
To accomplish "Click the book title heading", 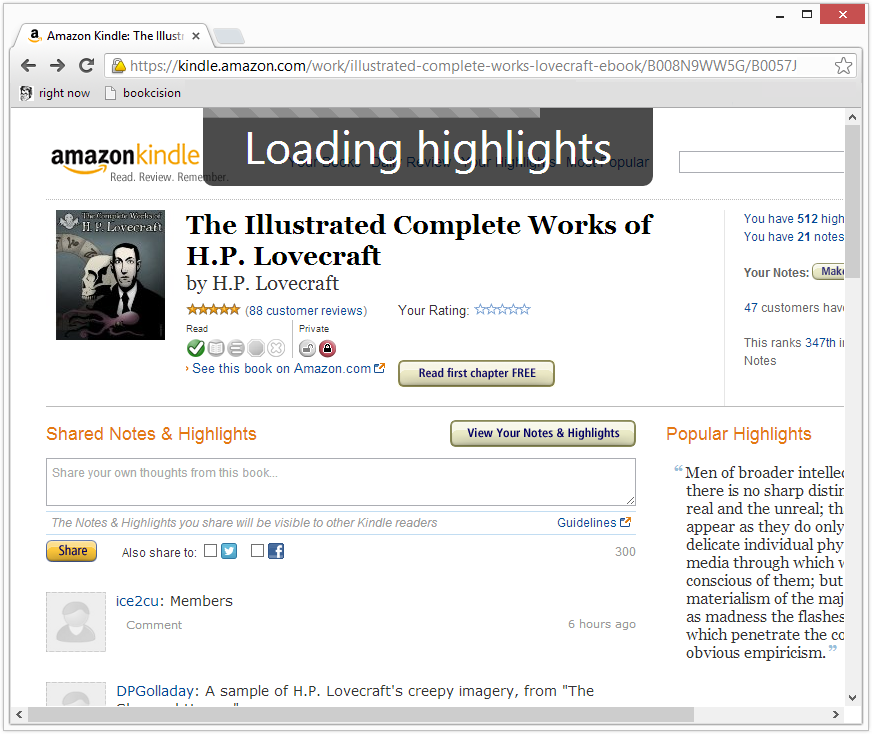I will tap(419, 240).
